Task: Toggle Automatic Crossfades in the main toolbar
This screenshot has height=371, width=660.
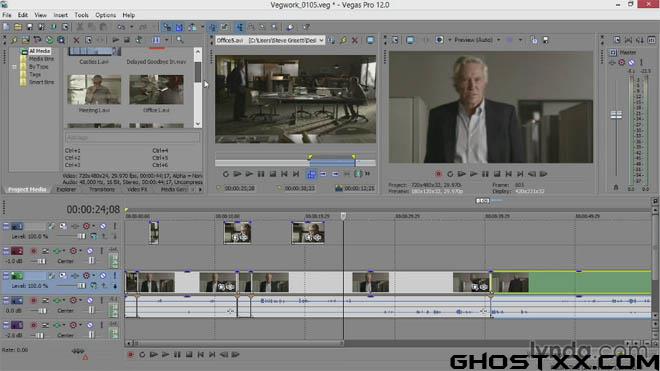Action: pos(179,27)
